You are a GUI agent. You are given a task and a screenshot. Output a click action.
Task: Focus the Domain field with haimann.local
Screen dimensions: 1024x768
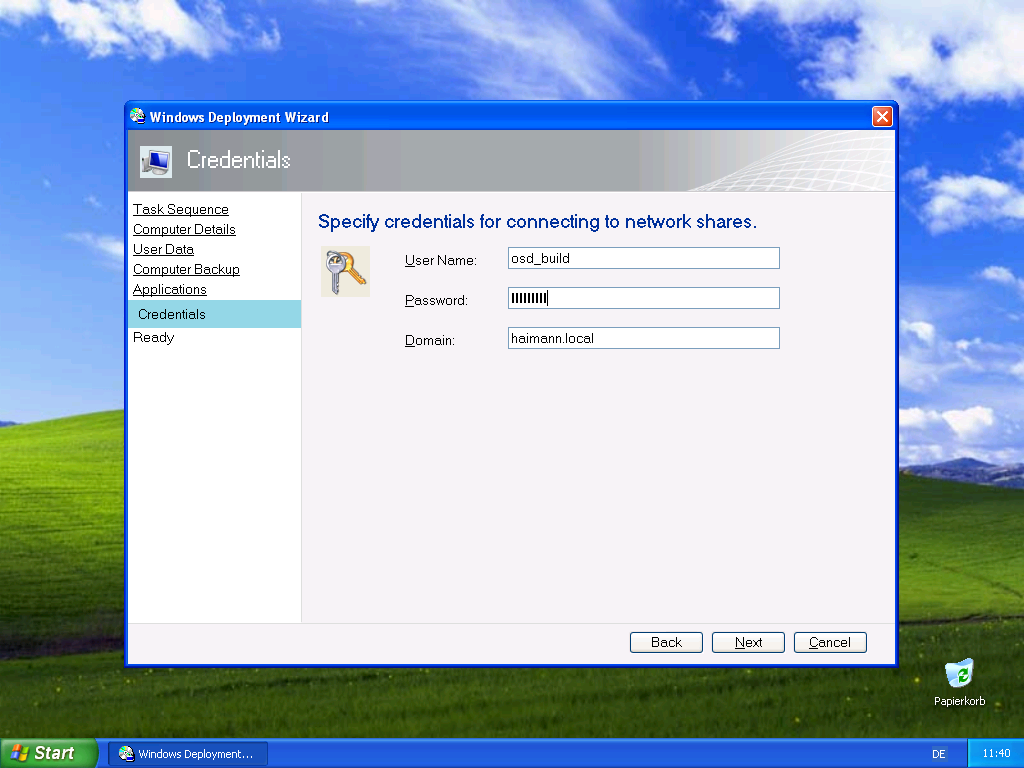(644, 338)
